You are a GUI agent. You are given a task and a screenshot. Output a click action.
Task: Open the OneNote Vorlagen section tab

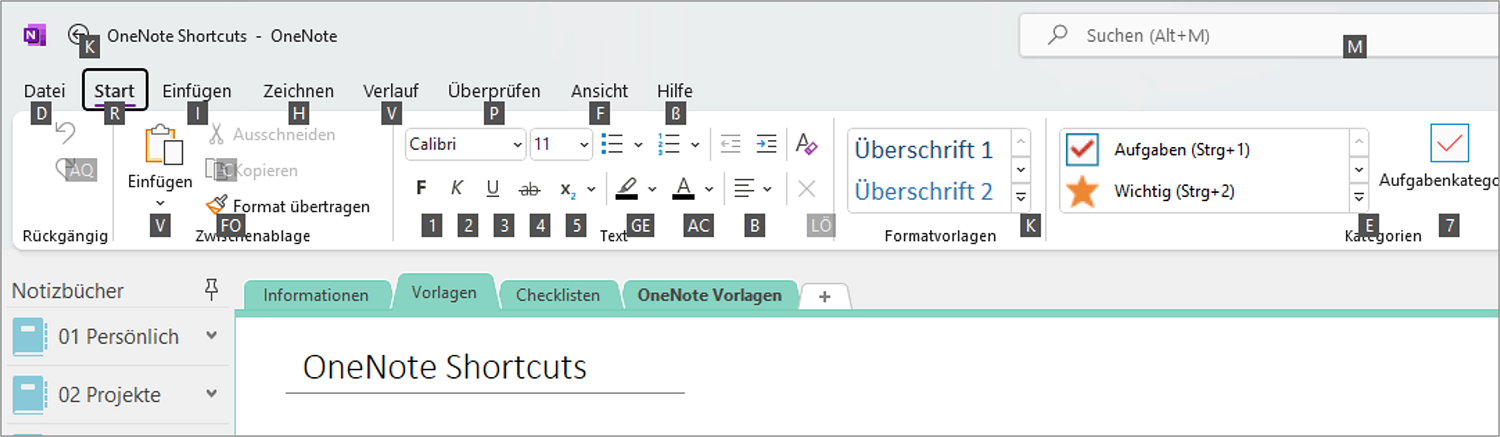pyautogui.click(x=710, y=295)
